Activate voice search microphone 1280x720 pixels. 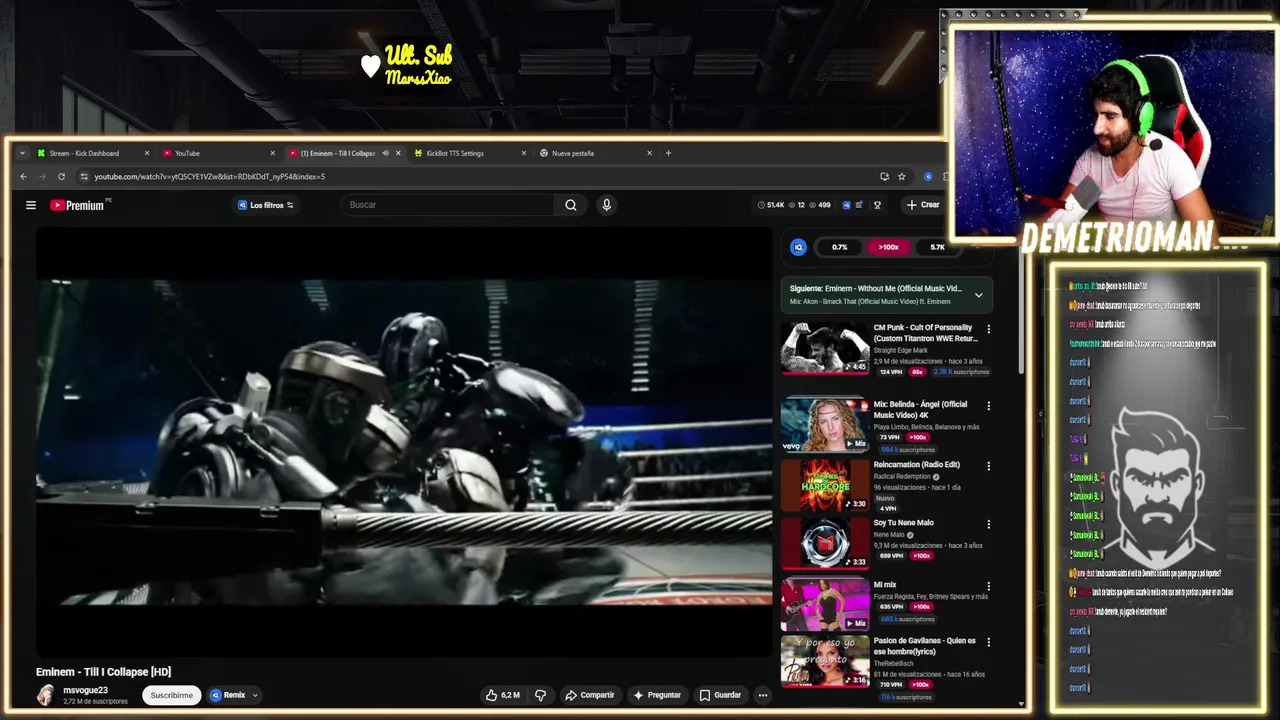(606, 205)
